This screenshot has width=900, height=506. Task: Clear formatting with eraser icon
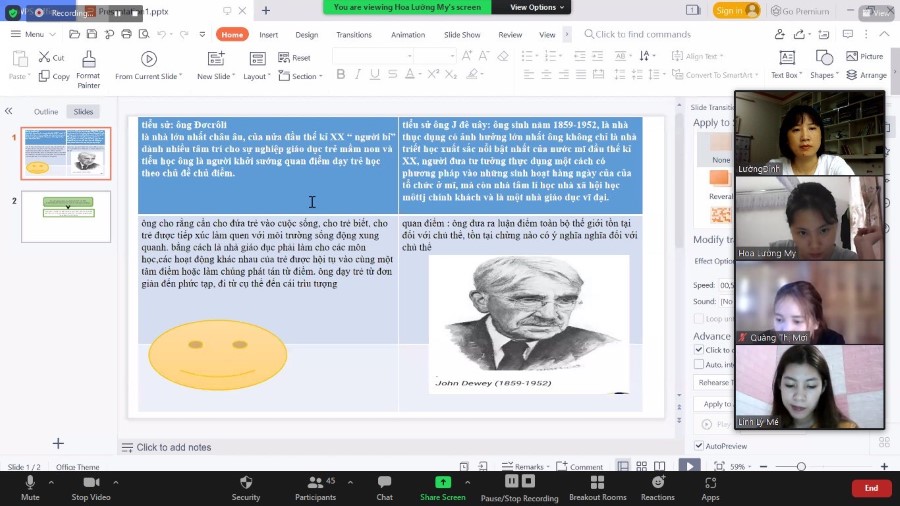tap(503, 56)
